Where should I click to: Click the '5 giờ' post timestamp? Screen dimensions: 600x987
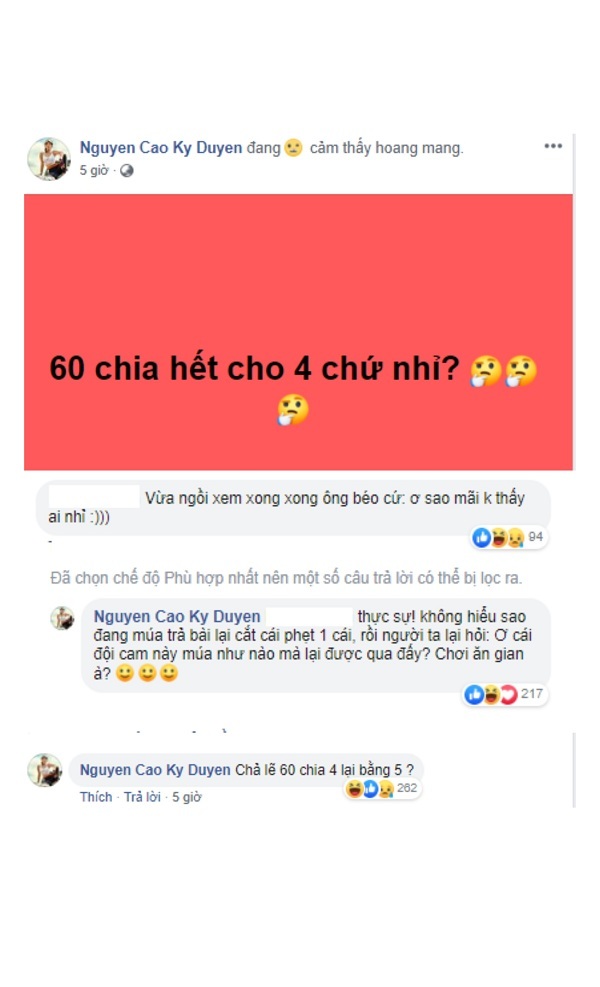[94, 171]
